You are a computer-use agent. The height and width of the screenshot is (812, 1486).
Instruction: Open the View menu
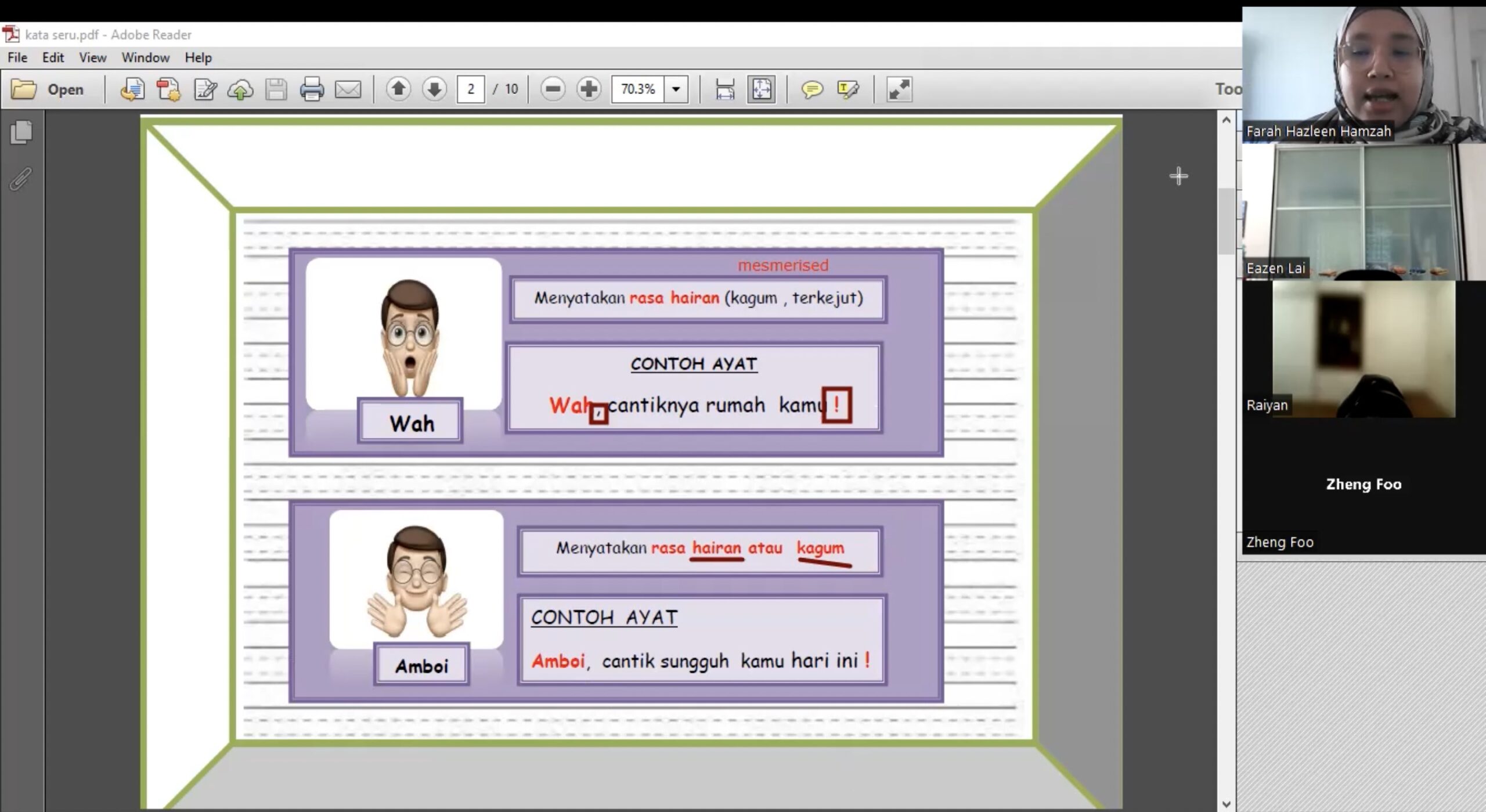tap(92, 57)
